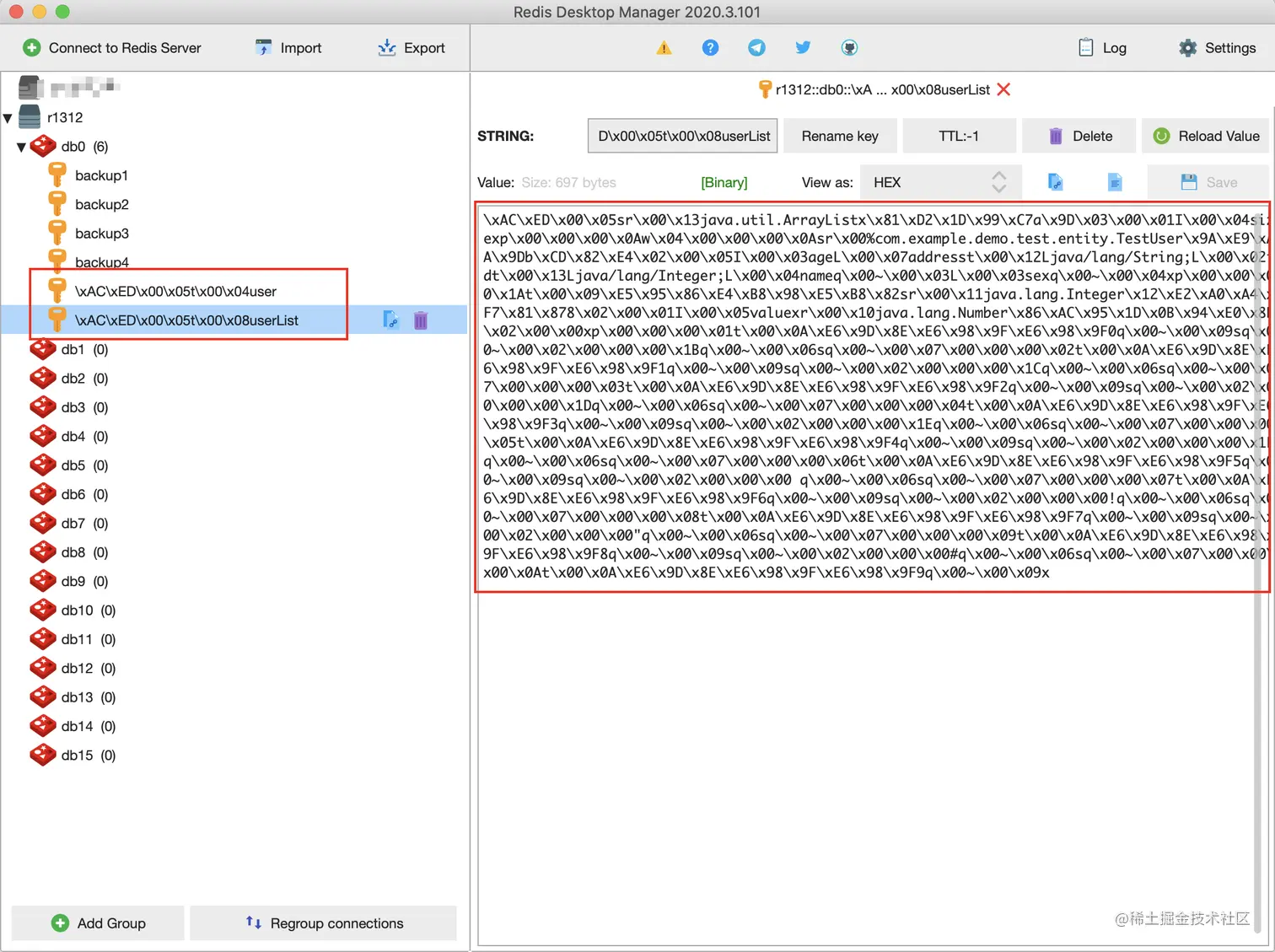Click Connect to Redis Server button
This screenshot has width=1275, height=952.
(x=112, y=48)
